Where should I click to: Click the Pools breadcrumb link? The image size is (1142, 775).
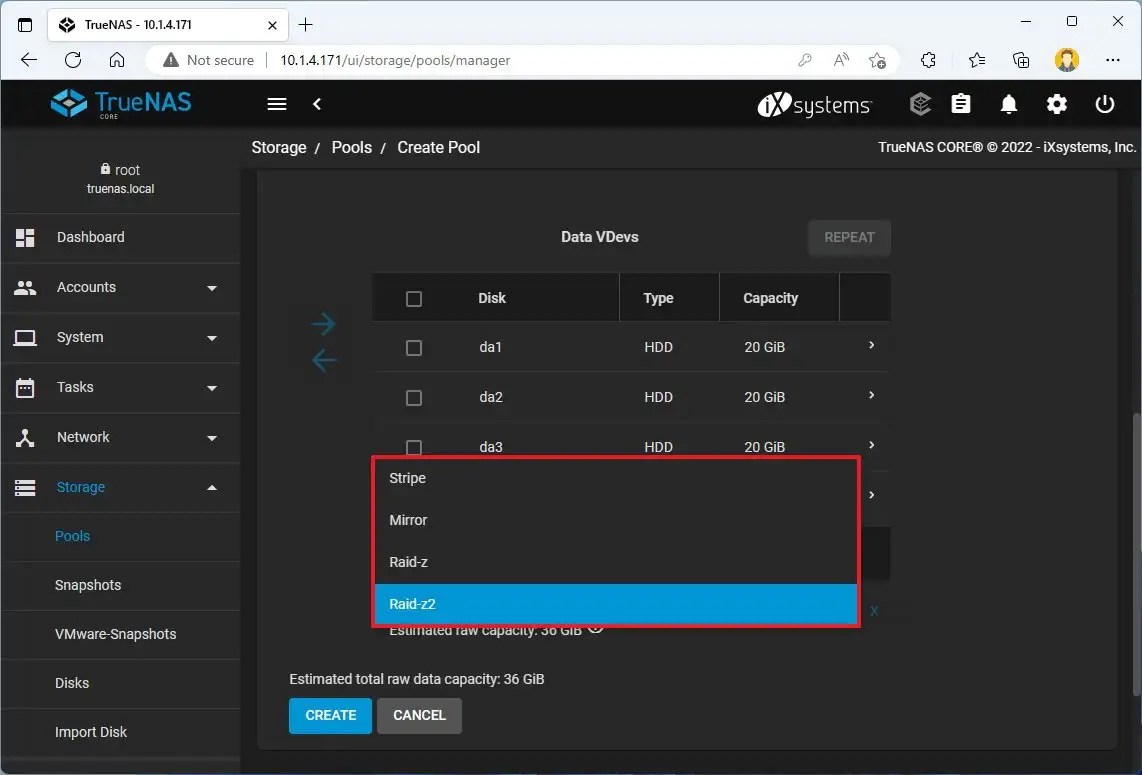351,147
